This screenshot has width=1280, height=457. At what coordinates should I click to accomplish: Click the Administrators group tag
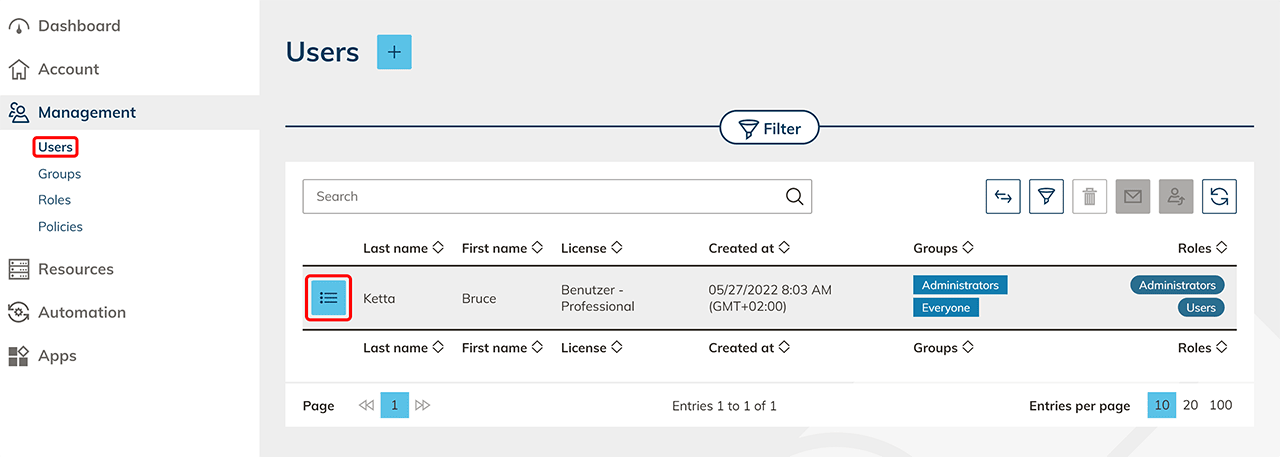[959, 285]
